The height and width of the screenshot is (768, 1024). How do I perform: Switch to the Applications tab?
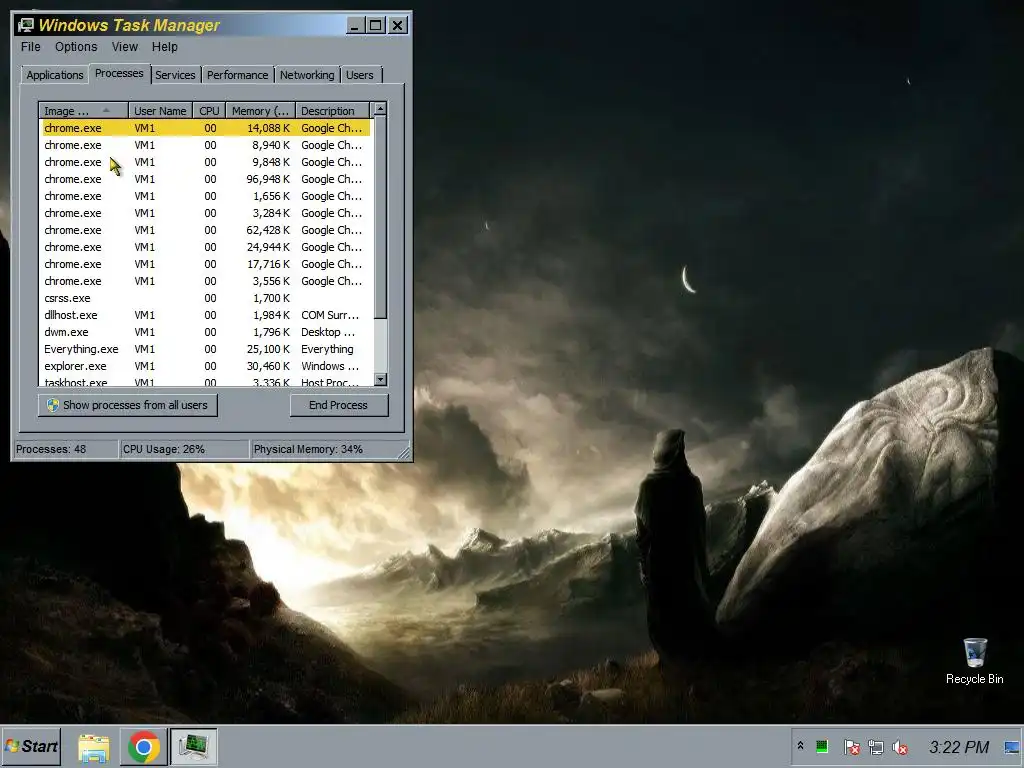pyautogui.click(x=55, y=75)
